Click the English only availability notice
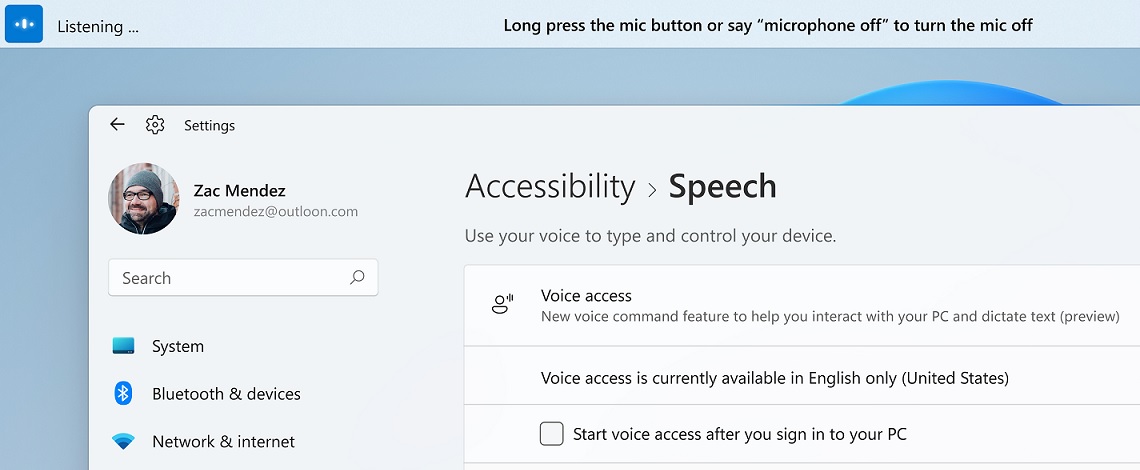The height and width of the screenshot is (470, 1140). (775, 378)
